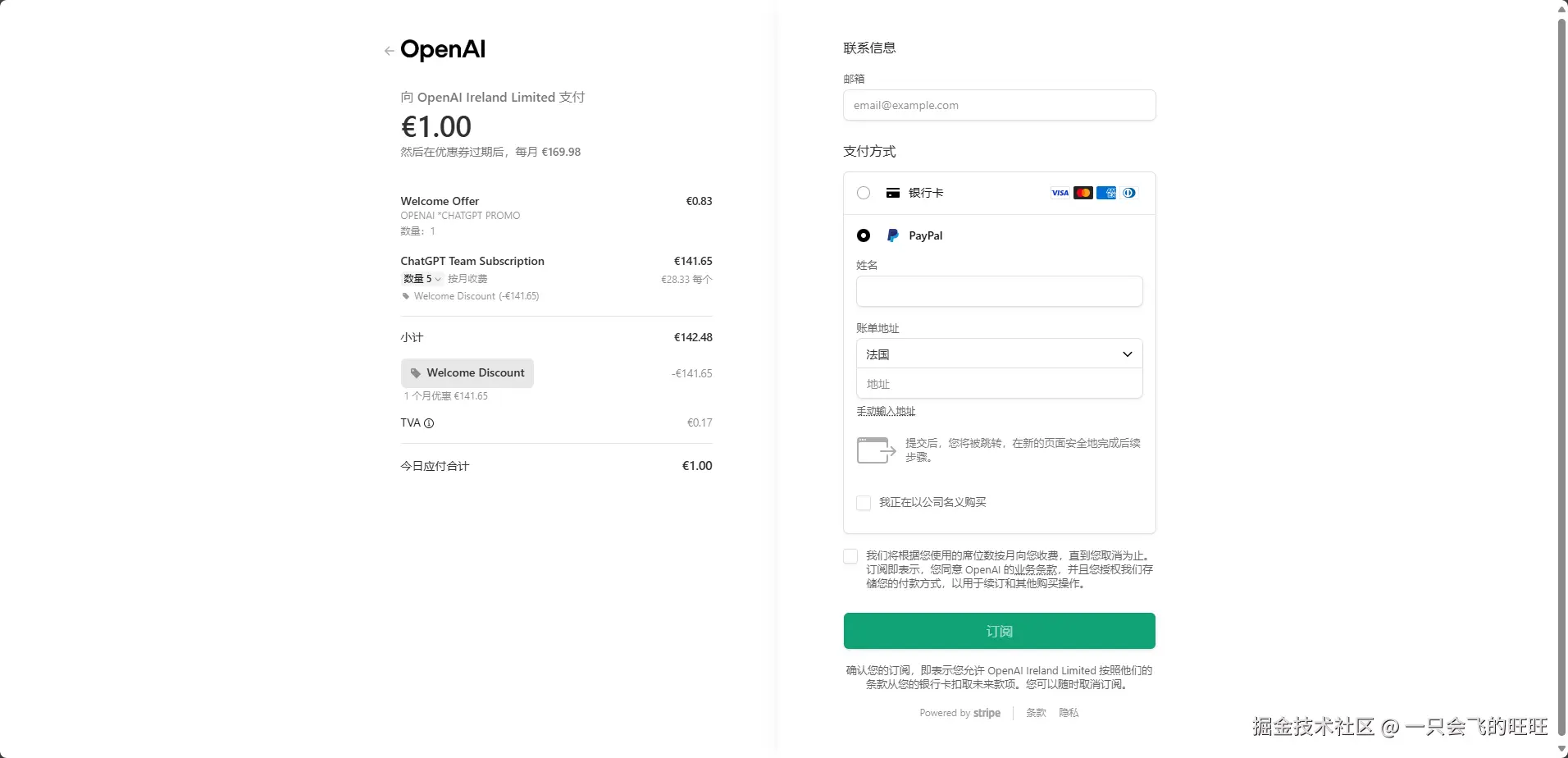The image size is (1568, 758).
Task: Focus the email@example.com input field
Action: (x=1000, y=105)
